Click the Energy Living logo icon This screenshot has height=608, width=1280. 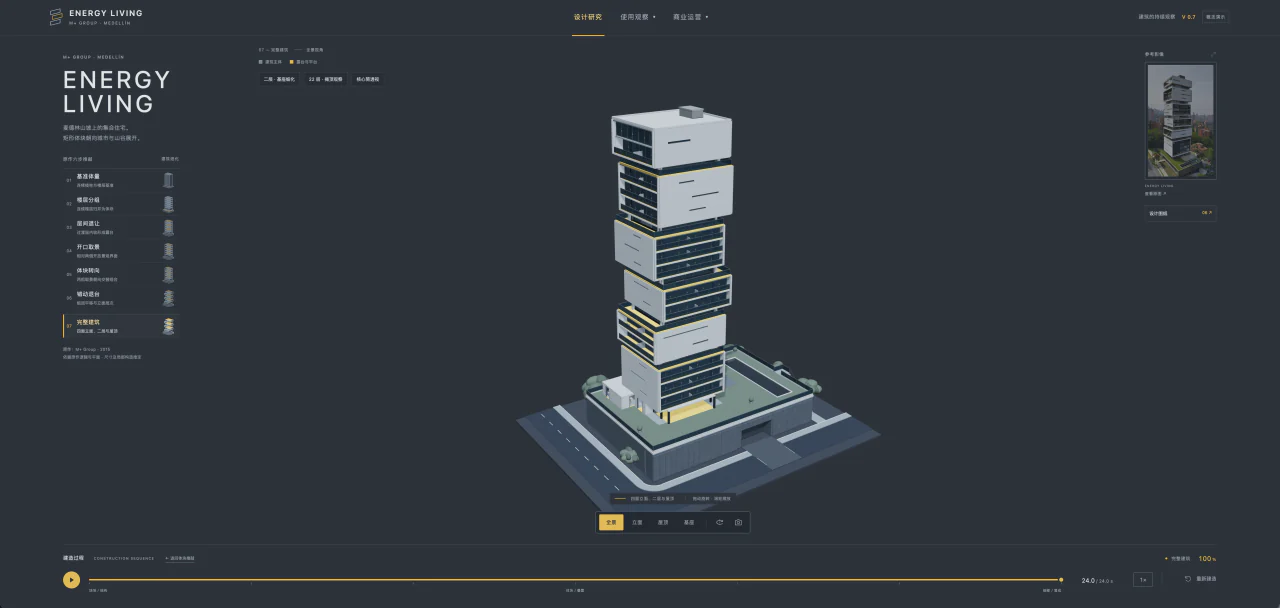point(56,17)
